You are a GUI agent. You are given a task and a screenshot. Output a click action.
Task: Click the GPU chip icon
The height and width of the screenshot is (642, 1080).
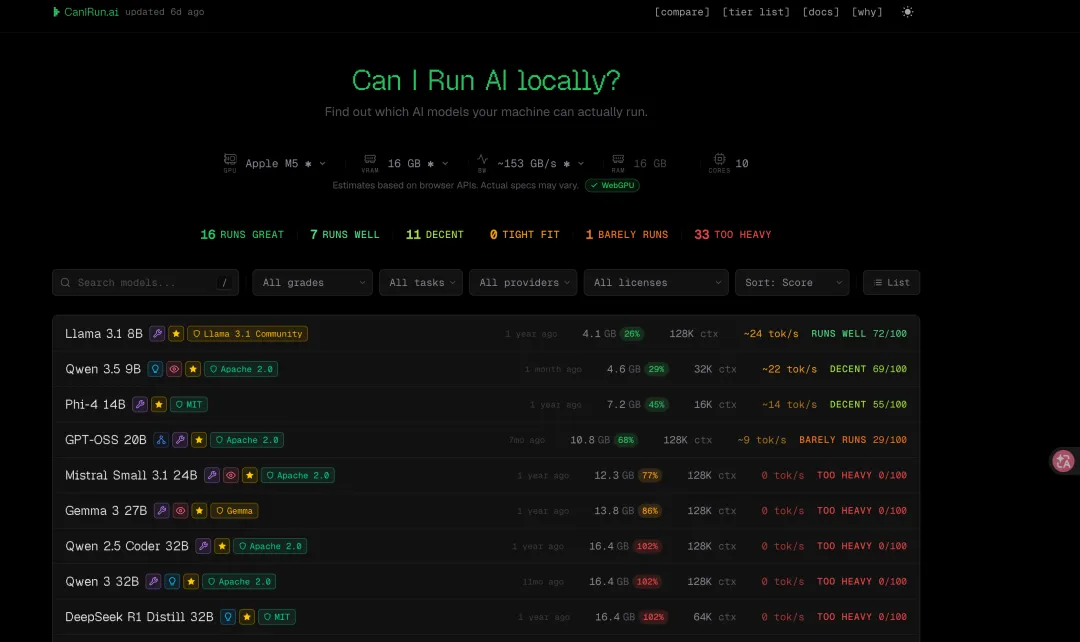pos(230,159)
